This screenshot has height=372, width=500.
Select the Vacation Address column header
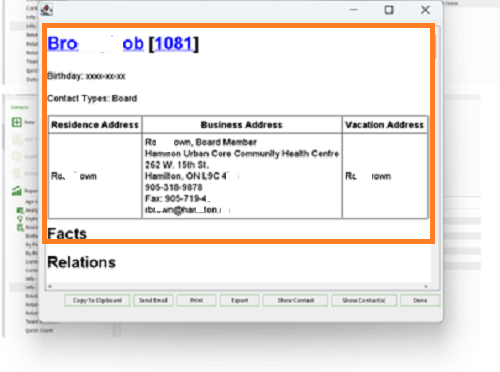(x=385, y=125)
